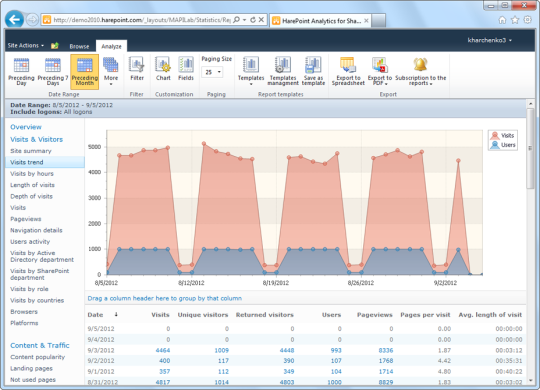Refresh the page
540x390 pixels.
point(253,20)
